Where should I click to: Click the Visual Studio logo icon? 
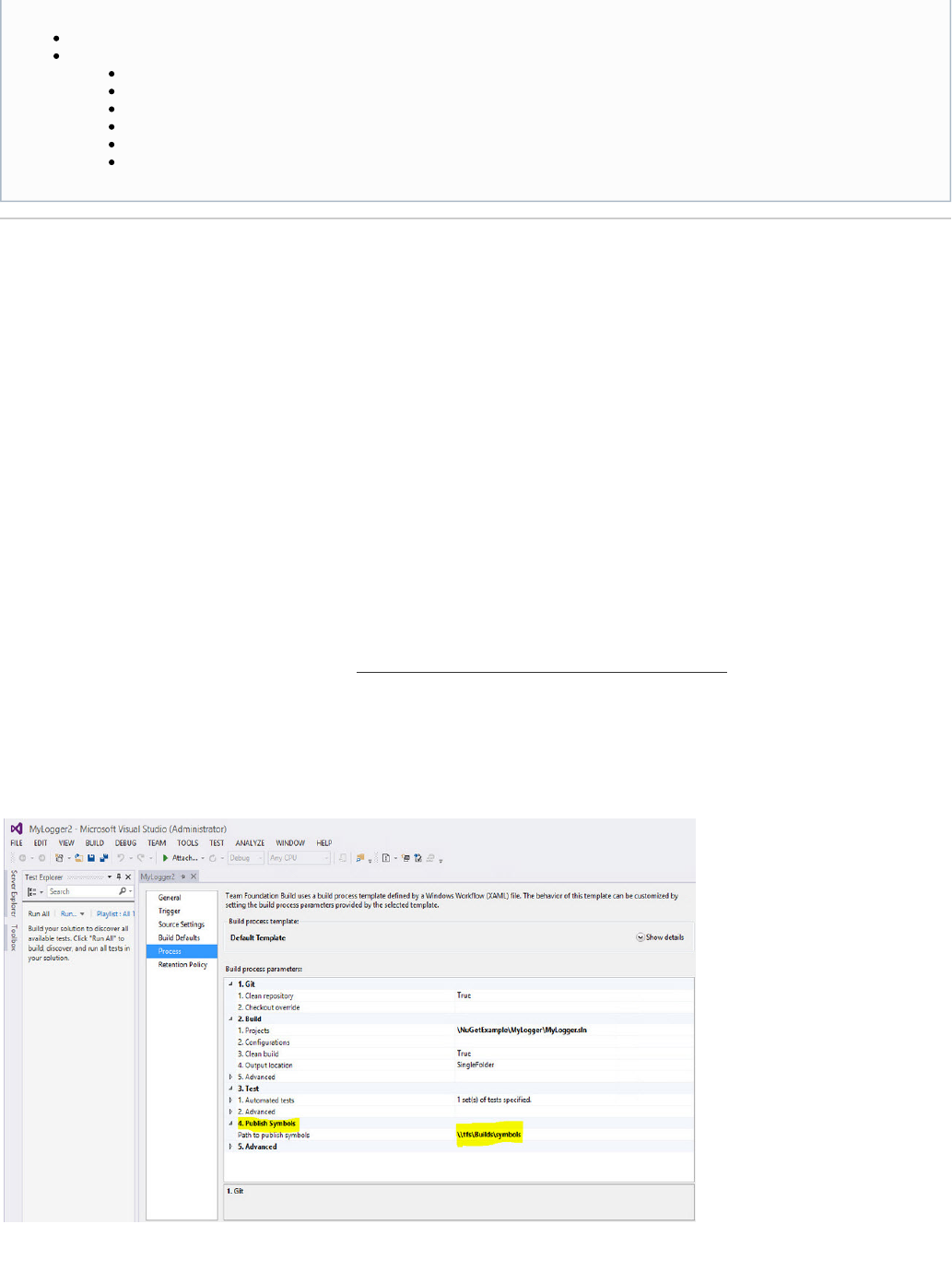(17, 829)
